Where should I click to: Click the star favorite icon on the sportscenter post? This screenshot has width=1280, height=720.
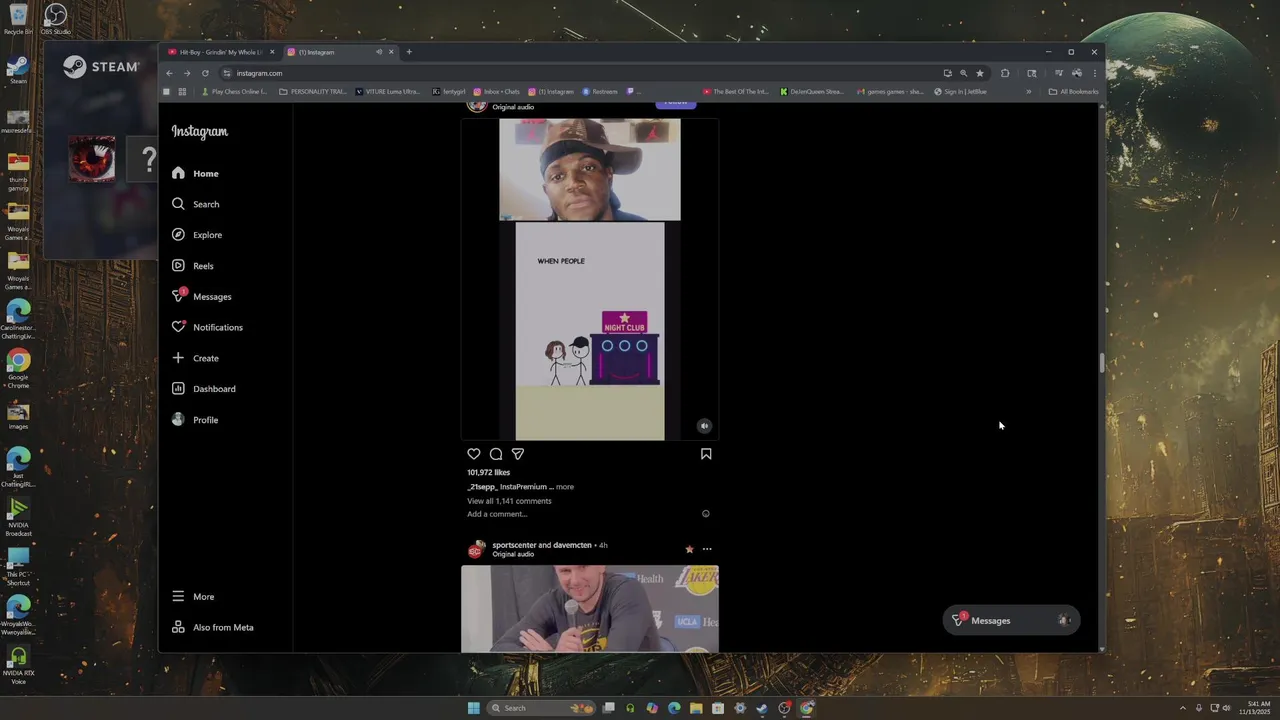(x=689, y=549)
